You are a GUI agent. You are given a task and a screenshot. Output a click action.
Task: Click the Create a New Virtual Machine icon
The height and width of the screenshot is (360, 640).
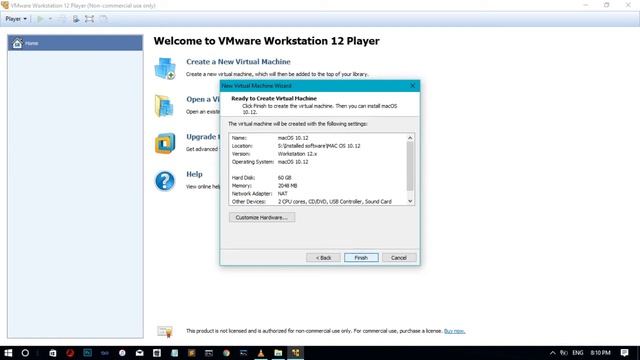point(165,68)
